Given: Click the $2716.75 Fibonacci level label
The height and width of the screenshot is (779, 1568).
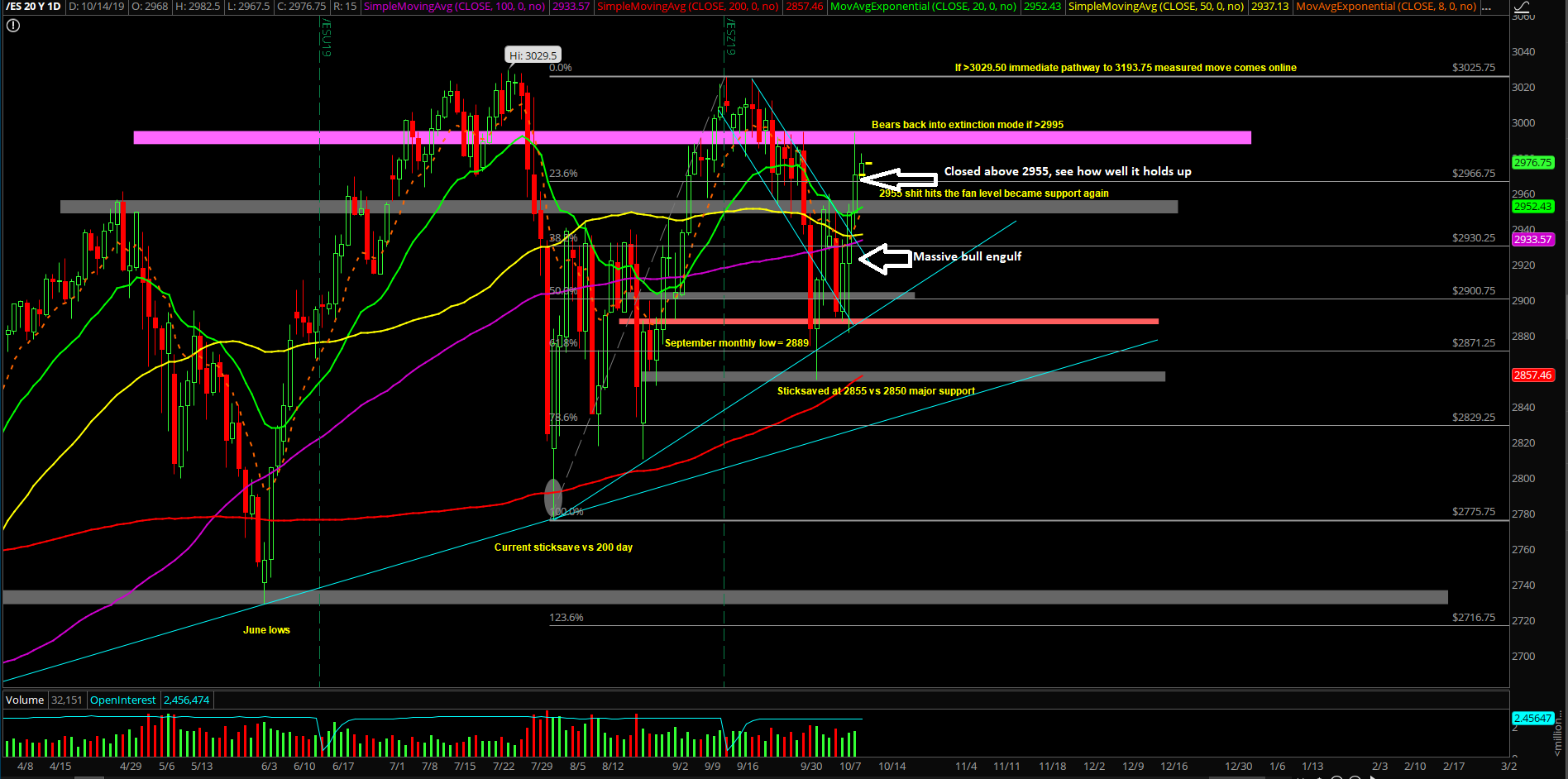Looking at the screenshot, I should pos(1474,618).
